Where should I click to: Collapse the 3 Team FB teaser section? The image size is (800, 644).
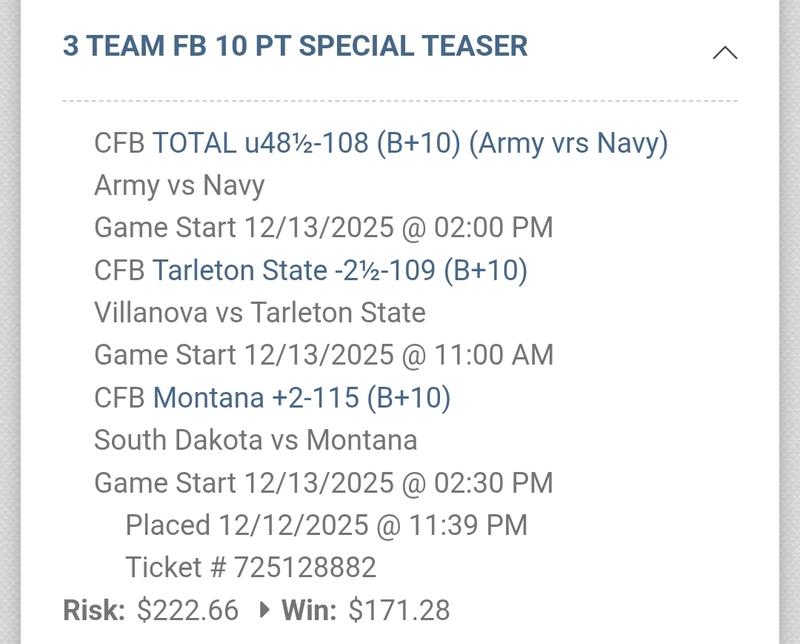coord(724,53)
